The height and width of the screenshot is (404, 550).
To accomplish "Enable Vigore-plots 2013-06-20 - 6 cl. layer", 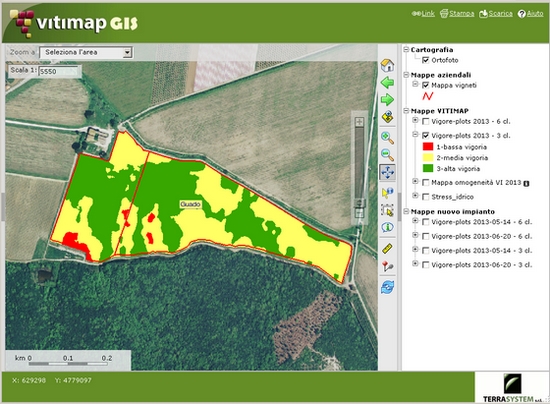I will (425, 236).
